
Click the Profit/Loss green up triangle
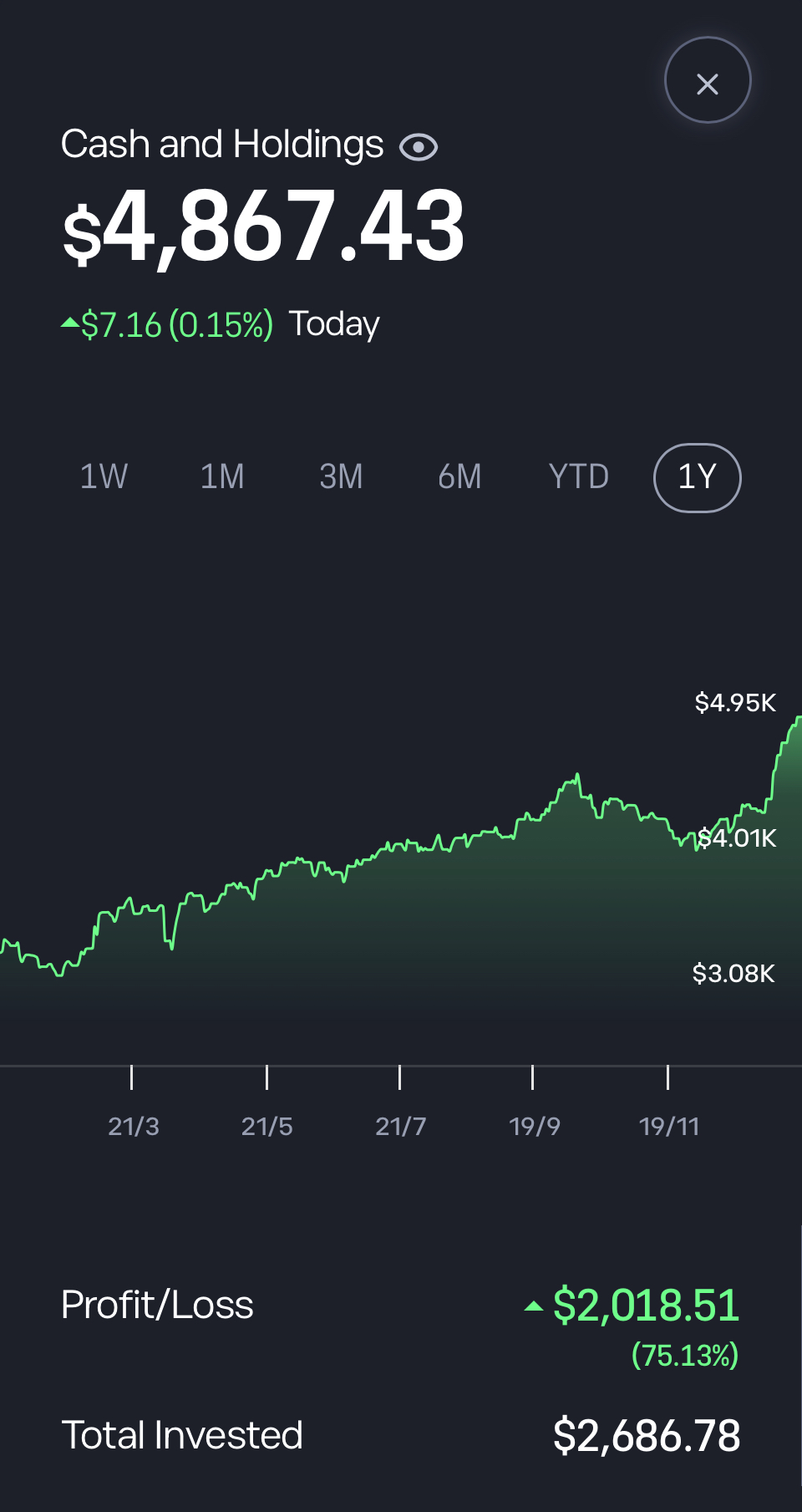pyautogui.click(x=533, y=1306)
